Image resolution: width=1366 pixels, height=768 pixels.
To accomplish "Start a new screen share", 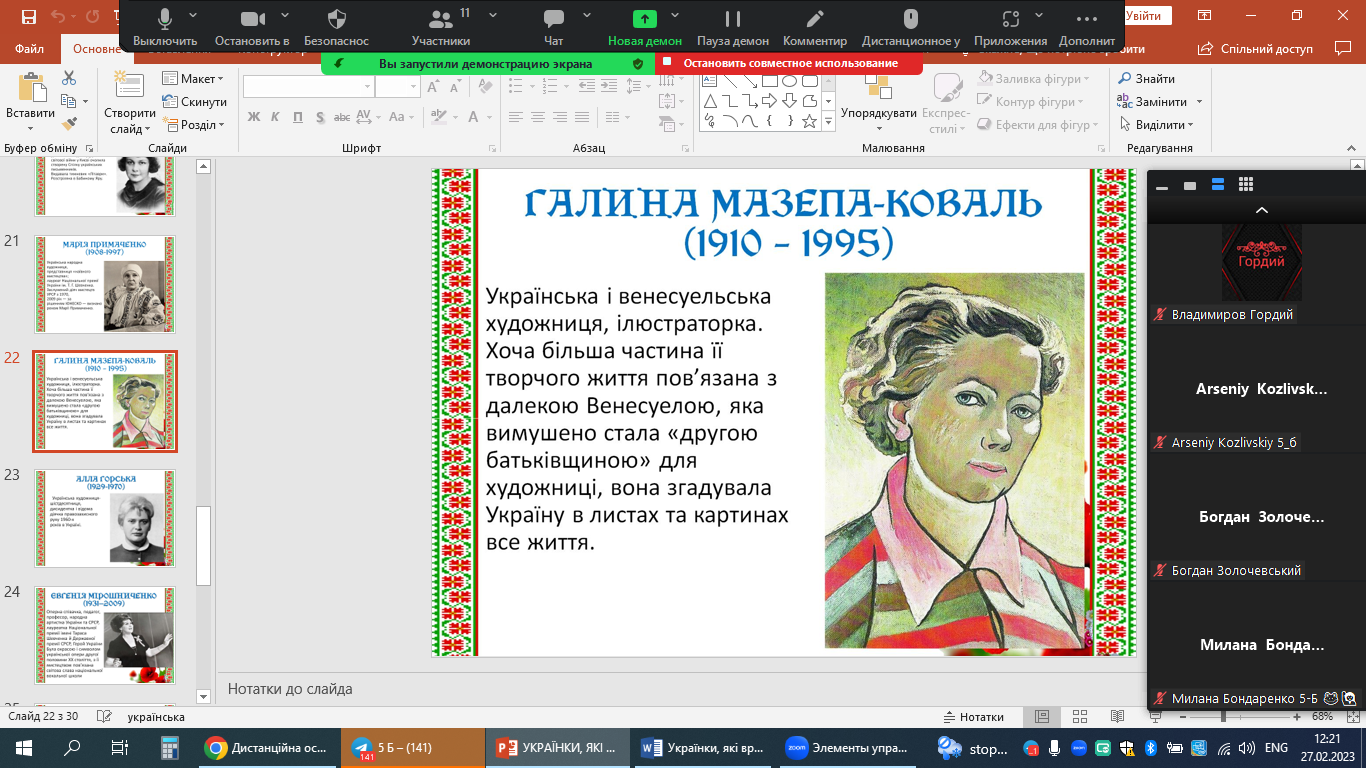I will [x=645, y=27].
